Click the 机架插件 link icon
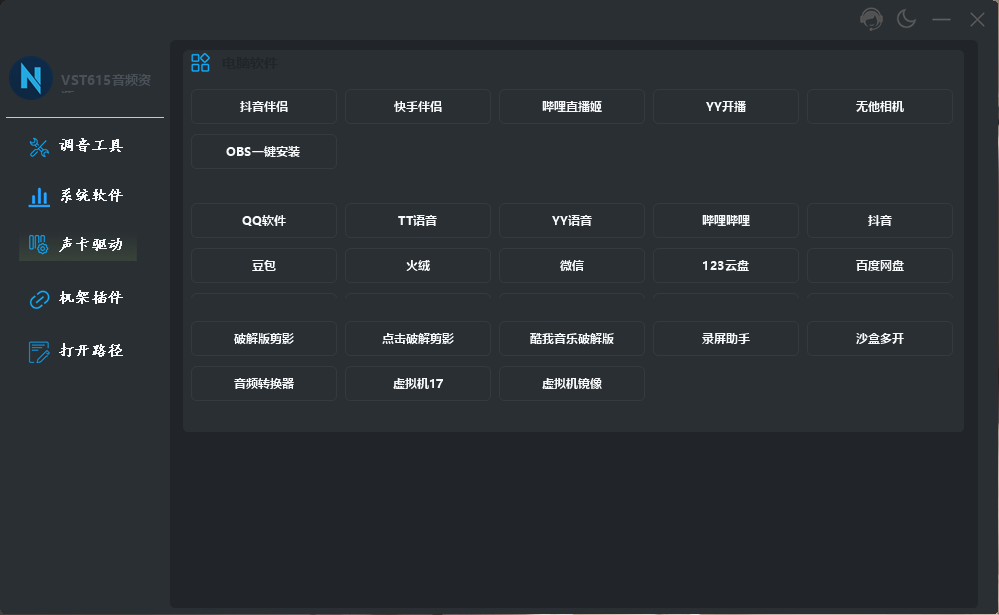Viewport: 999px width, 615px height. pyautogui.click(x=39, y=299)
